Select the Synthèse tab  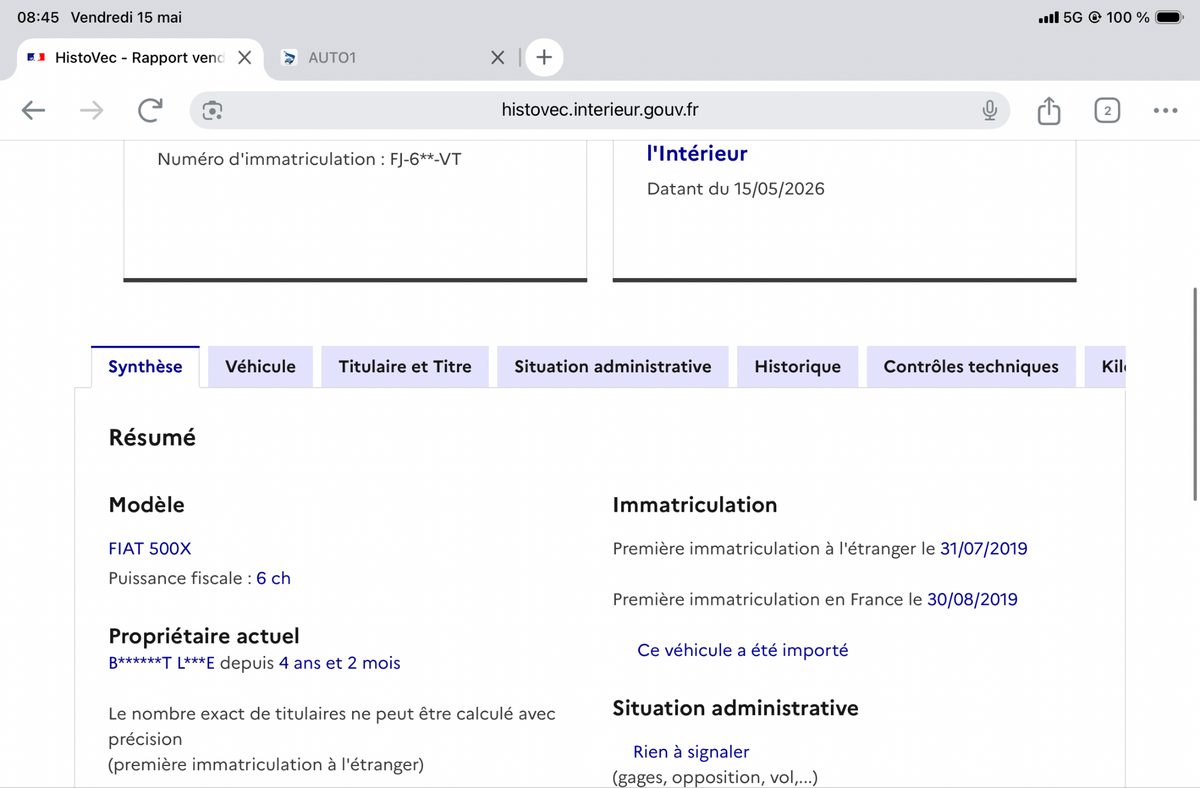click(x=145, y=367)
